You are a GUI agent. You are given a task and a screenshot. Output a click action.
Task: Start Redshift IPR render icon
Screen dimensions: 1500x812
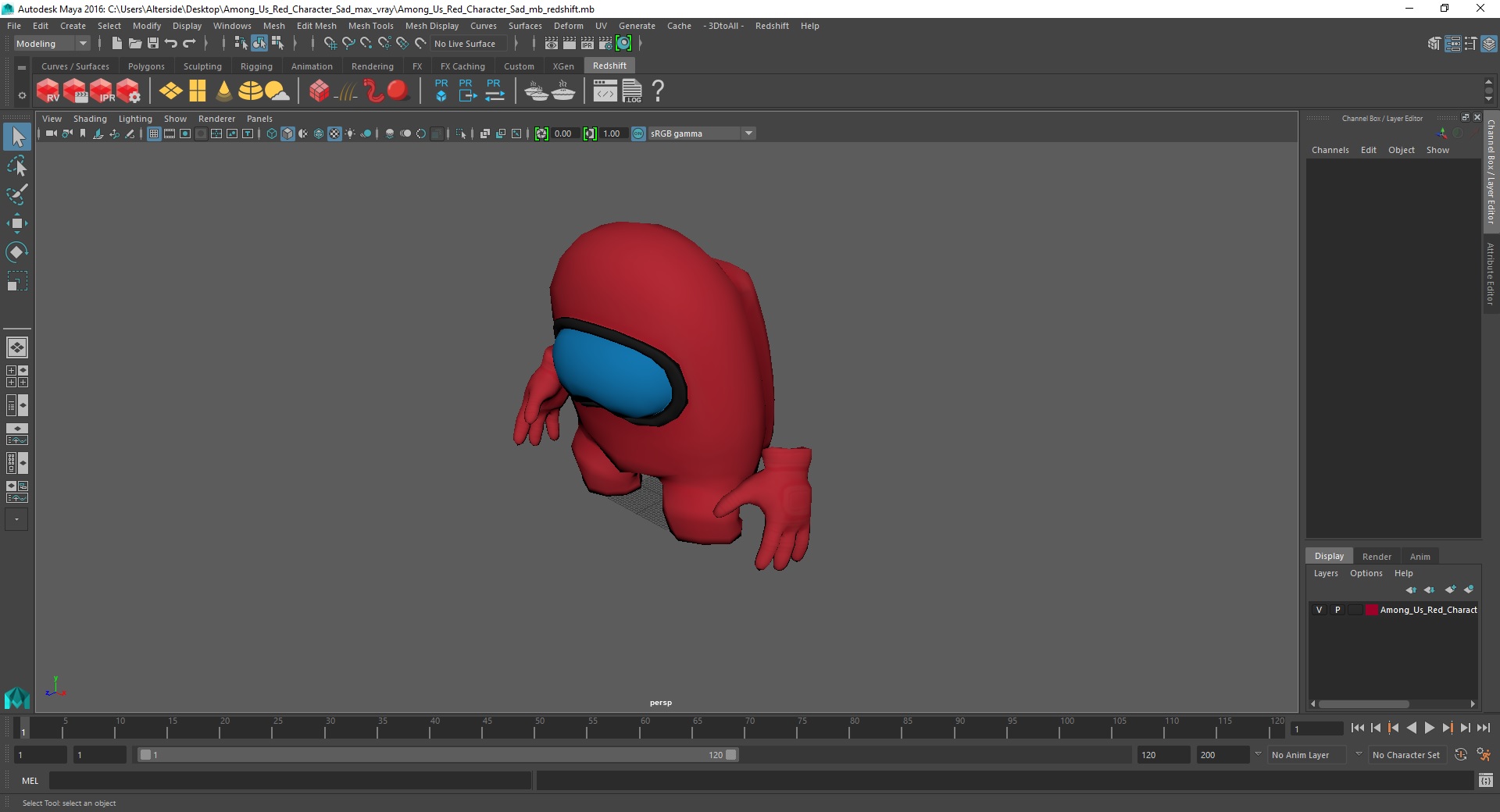pos(102,91)
